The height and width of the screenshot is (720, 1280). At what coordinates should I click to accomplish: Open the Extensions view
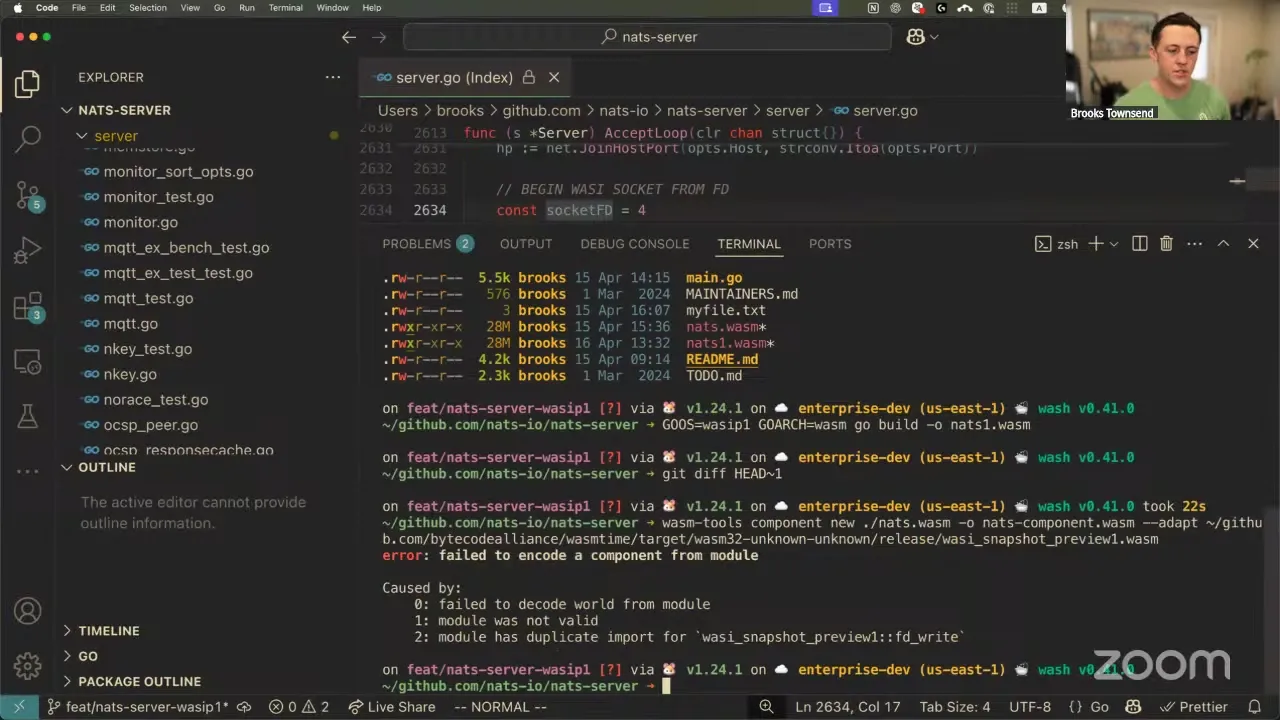28,306
